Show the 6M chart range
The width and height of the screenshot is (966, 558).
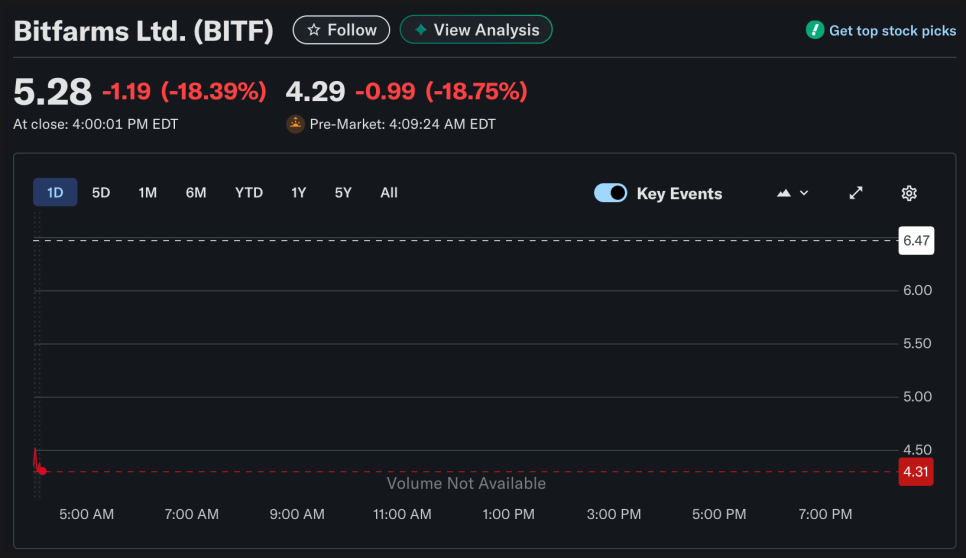click(196, 192)
